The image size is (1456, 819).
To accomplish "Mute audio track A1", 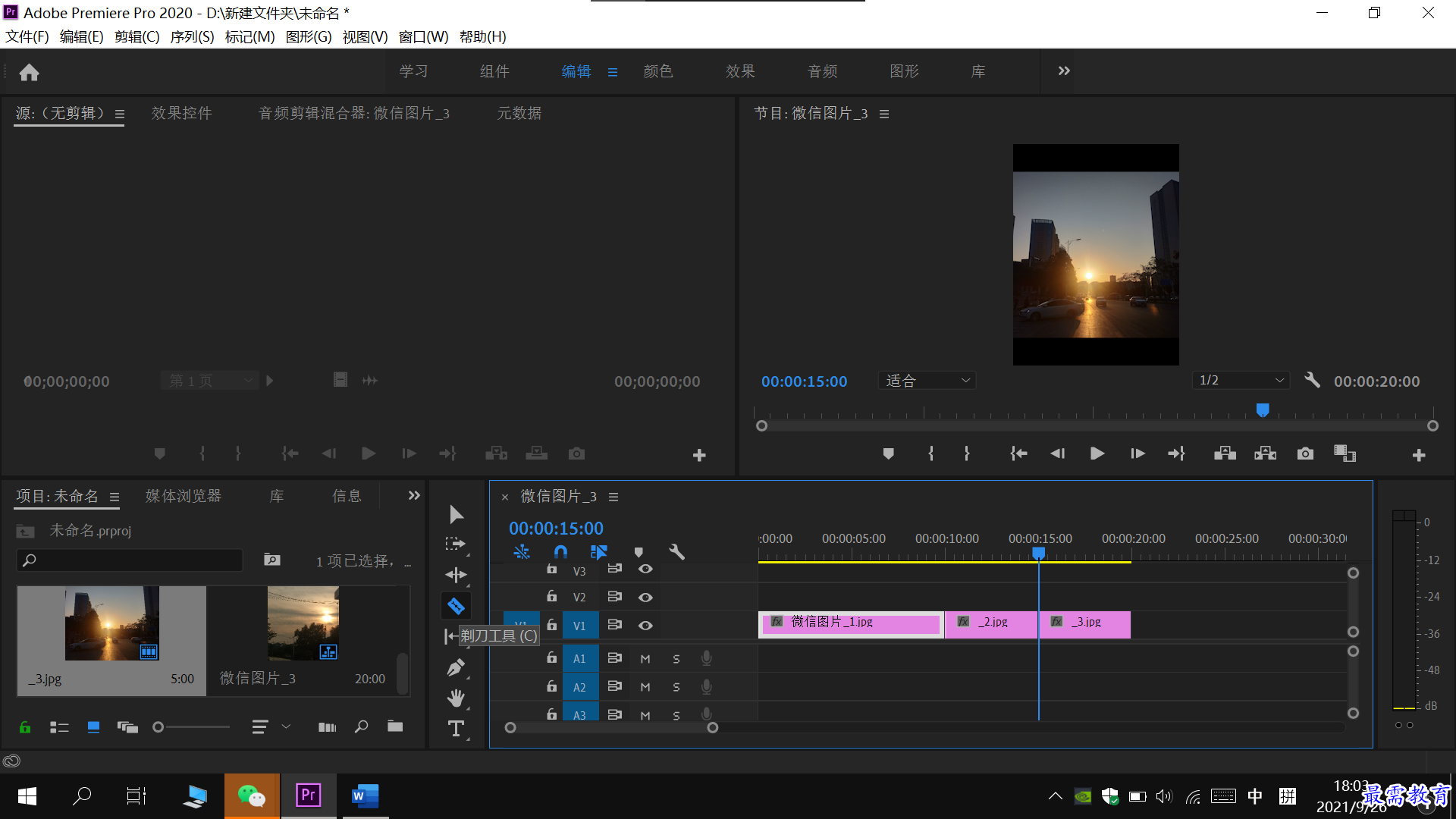I will [645, 659].
